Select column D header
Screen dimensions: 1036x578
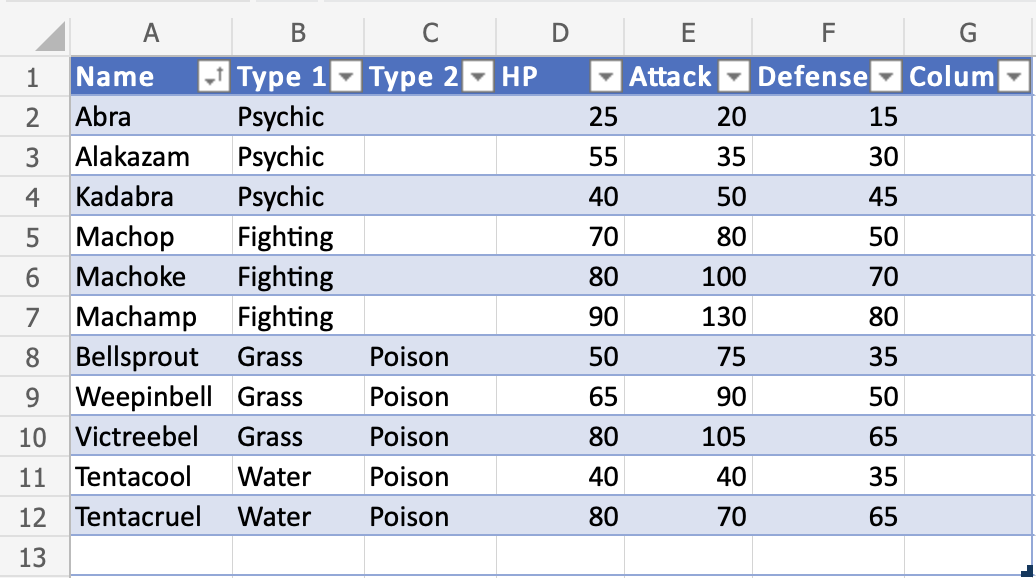click(560, 33)
